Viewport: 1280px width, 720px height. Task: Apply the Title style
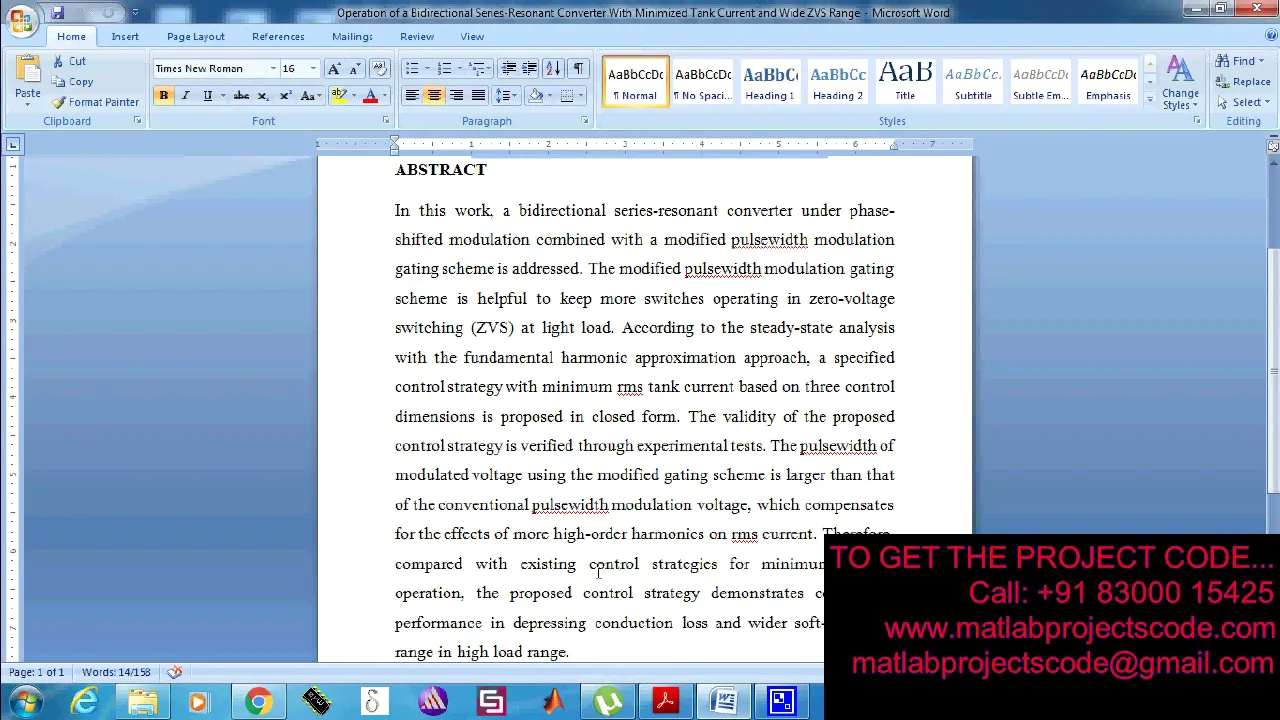click(x=905, y=81)
